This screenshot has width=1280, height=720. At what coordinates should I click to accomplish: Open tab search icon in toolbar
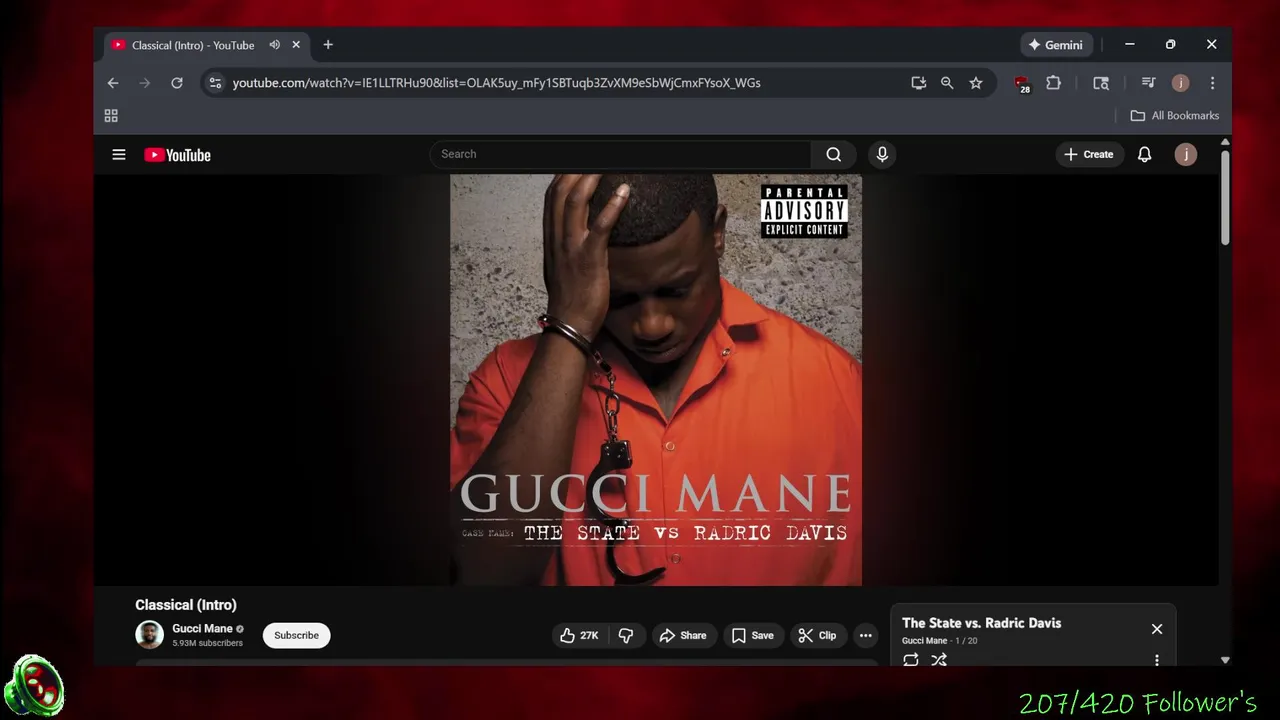(x=1101, y=83)
